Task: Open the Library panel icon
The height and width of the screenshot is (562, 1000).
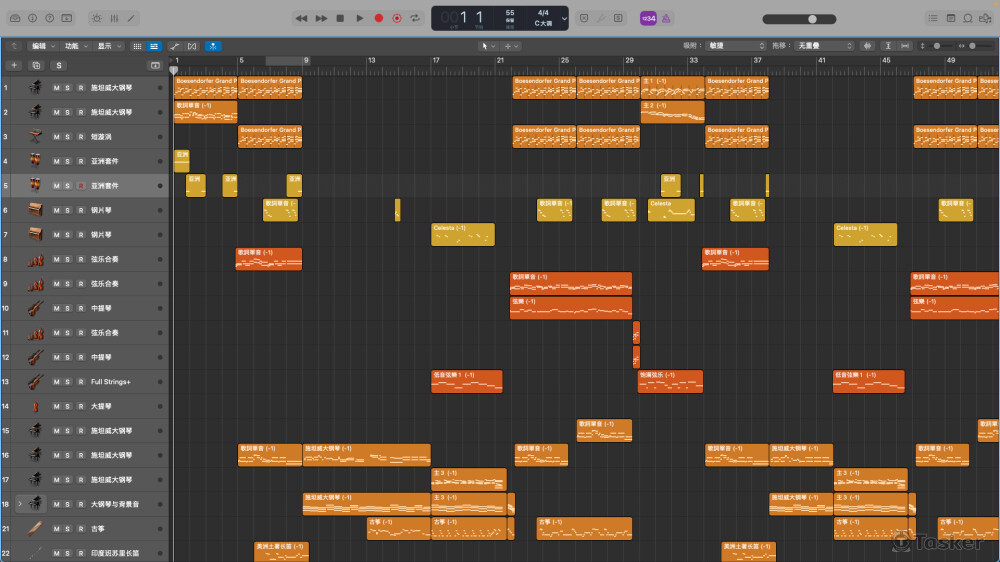Action: click(15, 18)
